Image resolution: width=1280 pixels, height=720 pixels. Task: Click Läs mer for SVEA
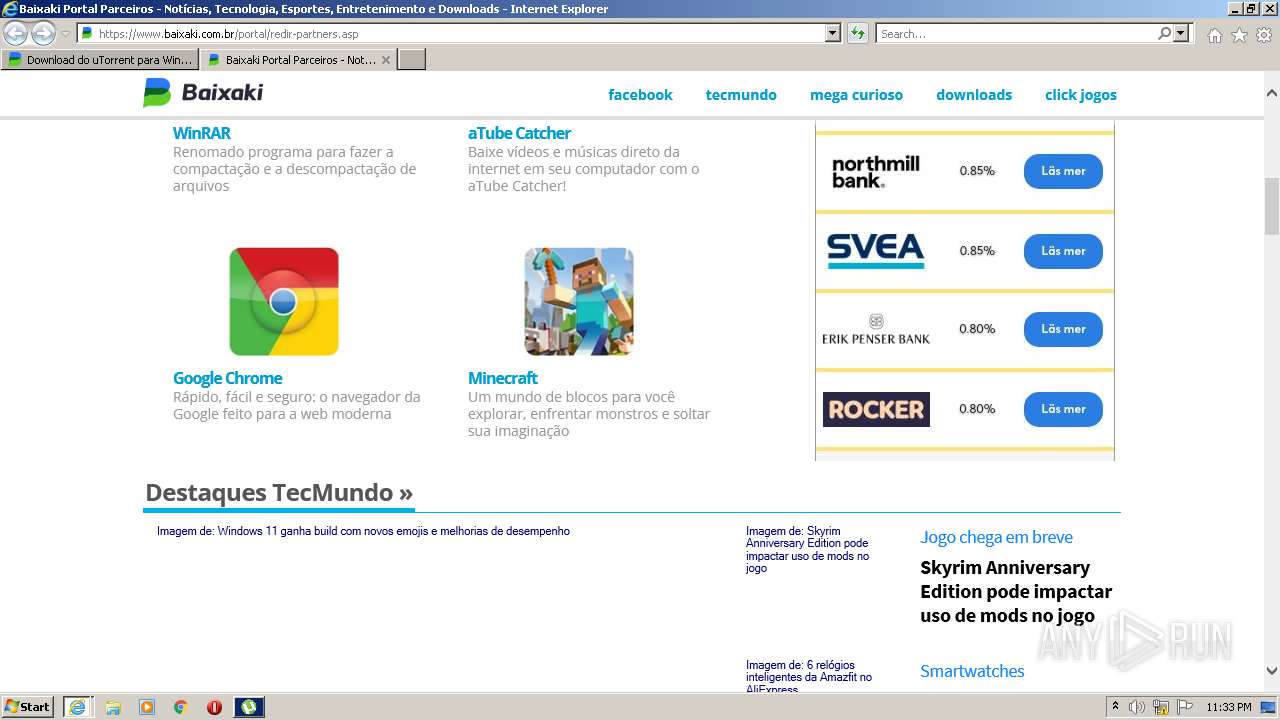pyautogui.click(x=1063, y=251)
